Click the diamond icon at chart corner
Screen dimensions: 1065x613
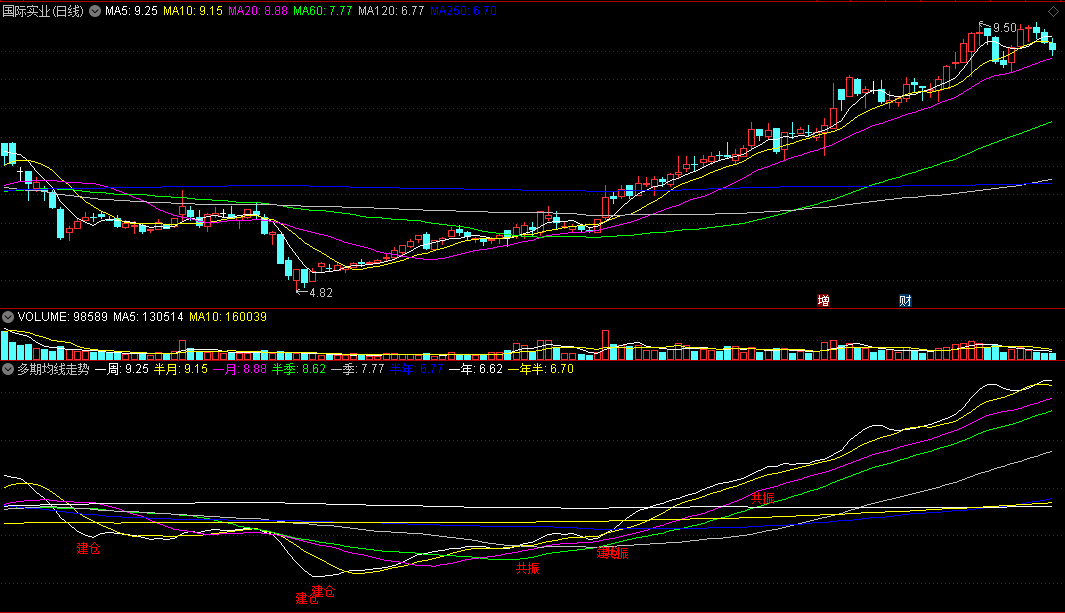tap(1053, 12)
